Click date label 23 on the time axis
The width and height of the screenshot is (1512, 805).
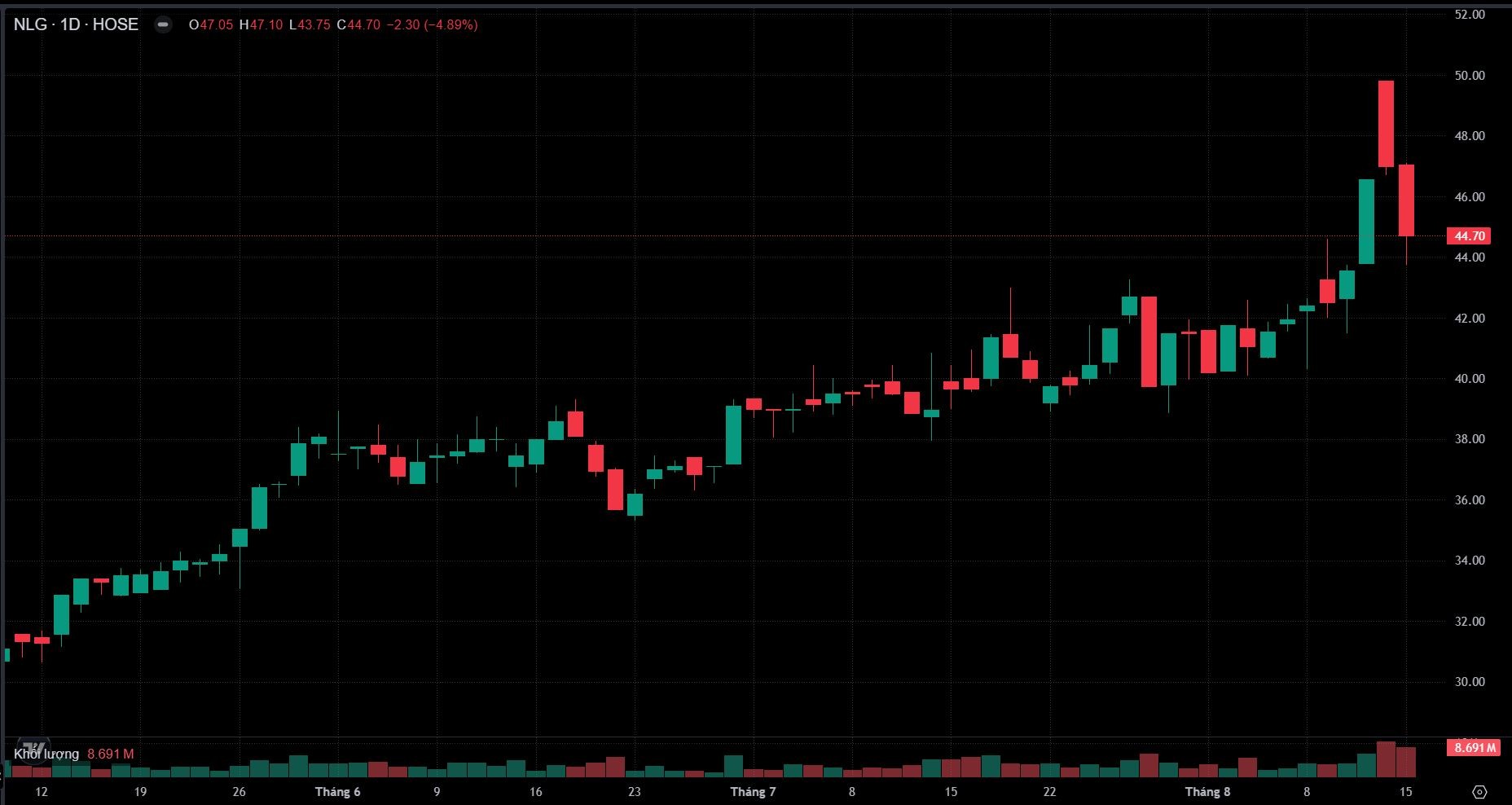click(x=634, y=792)
